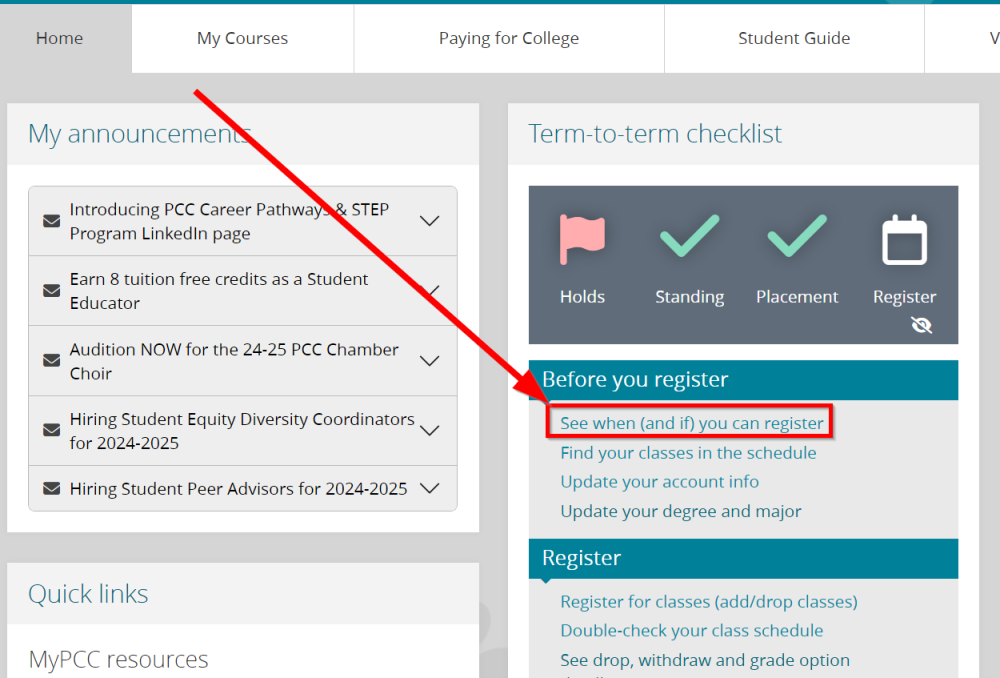1000x678 pixels.
Task: Click the envelope icon for the Chamber Choir audition
Action: point(52,361)
